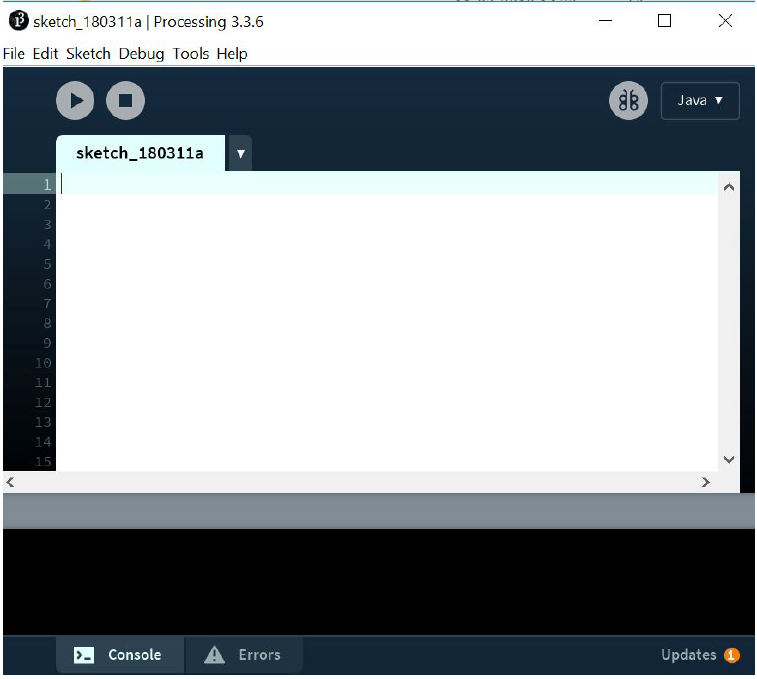Stop the running sketch

pos(126,100)
